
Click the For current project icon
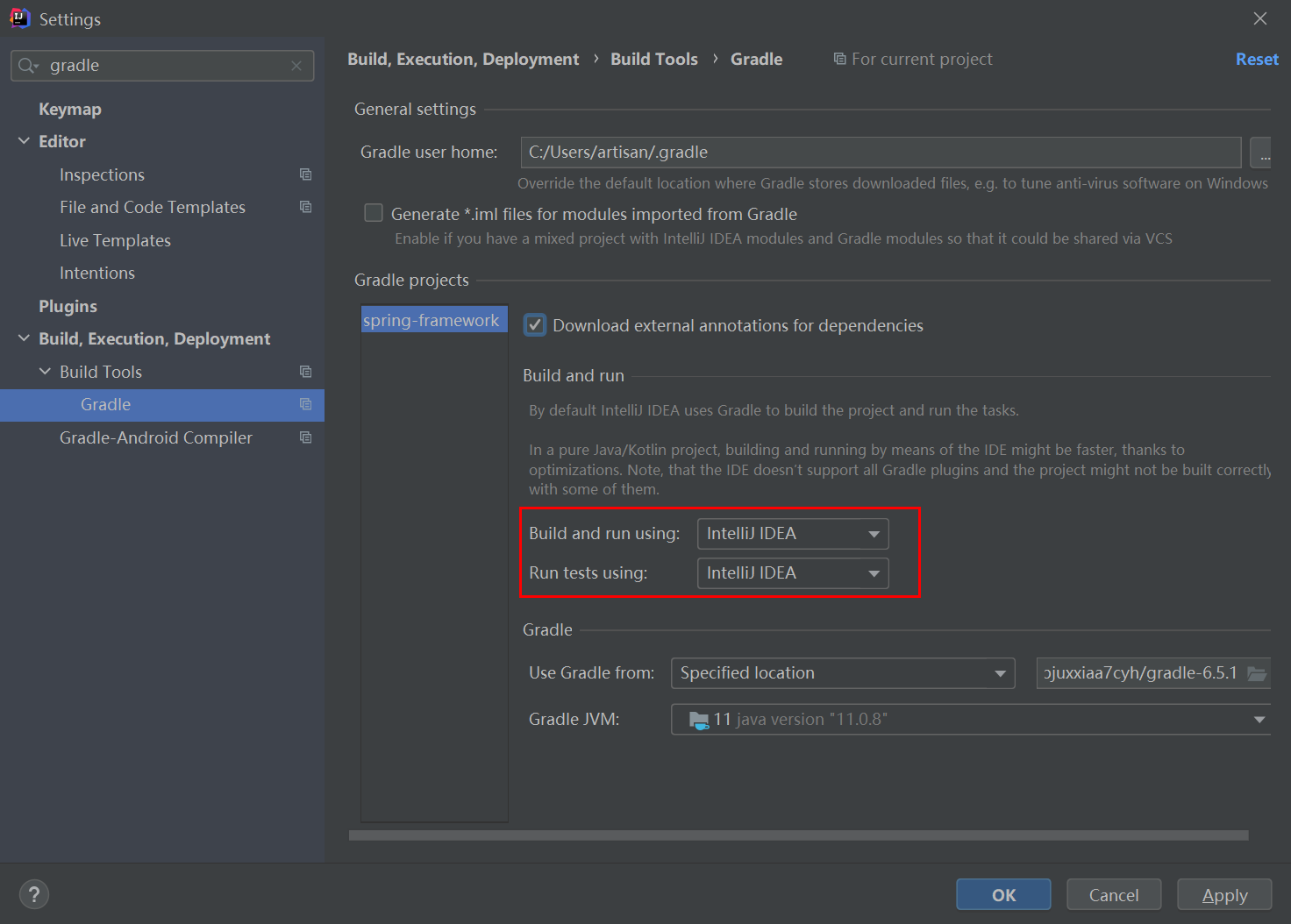point(839,59)
